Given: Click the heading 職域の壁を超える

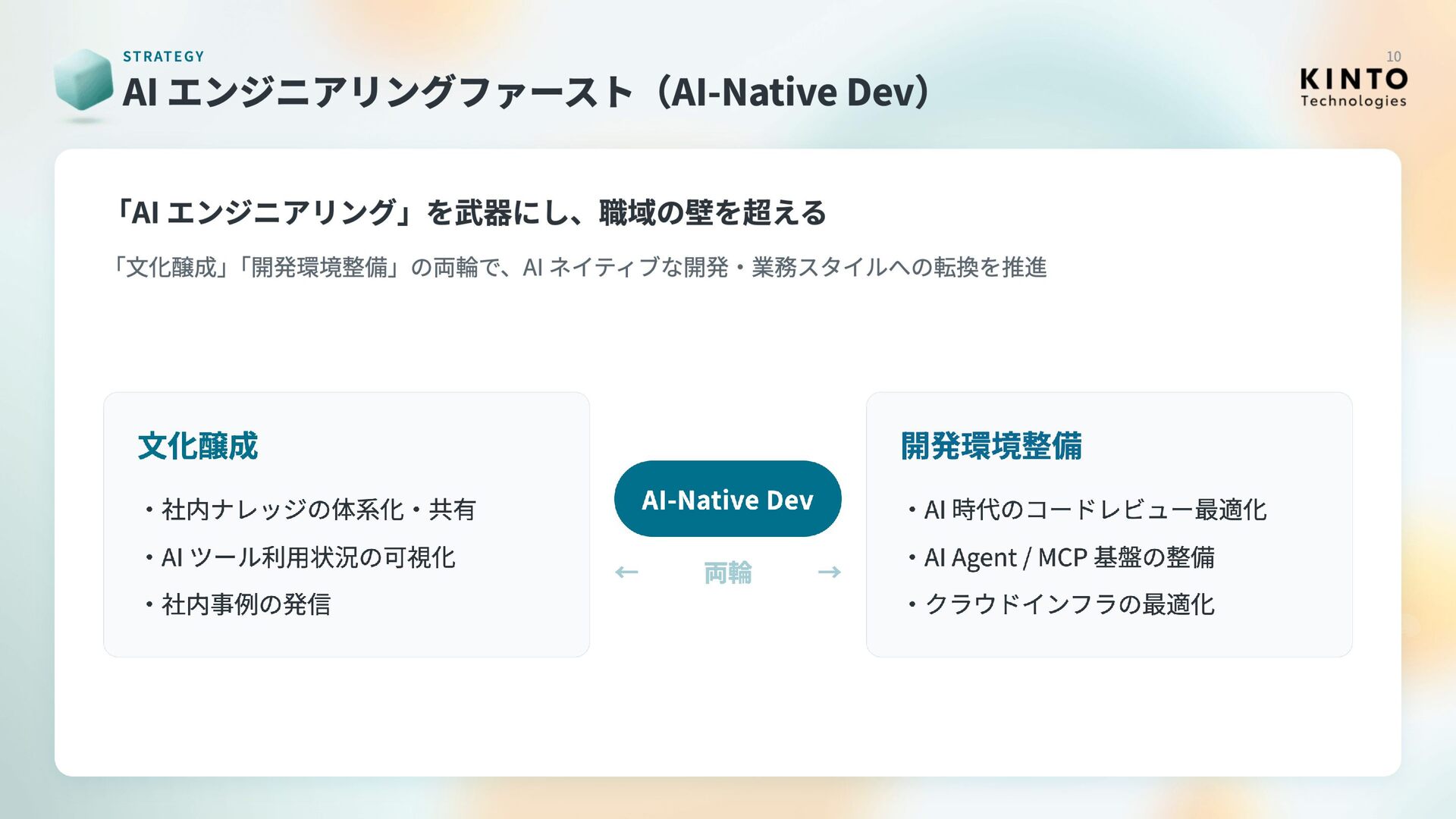Looking at the screenshot, I should [470, 212].
